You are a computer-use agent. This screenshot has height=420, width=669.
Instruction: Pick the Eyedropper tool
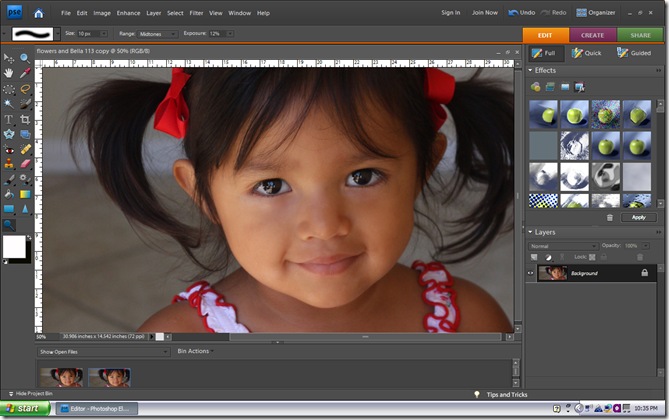(x=26, y=73)
